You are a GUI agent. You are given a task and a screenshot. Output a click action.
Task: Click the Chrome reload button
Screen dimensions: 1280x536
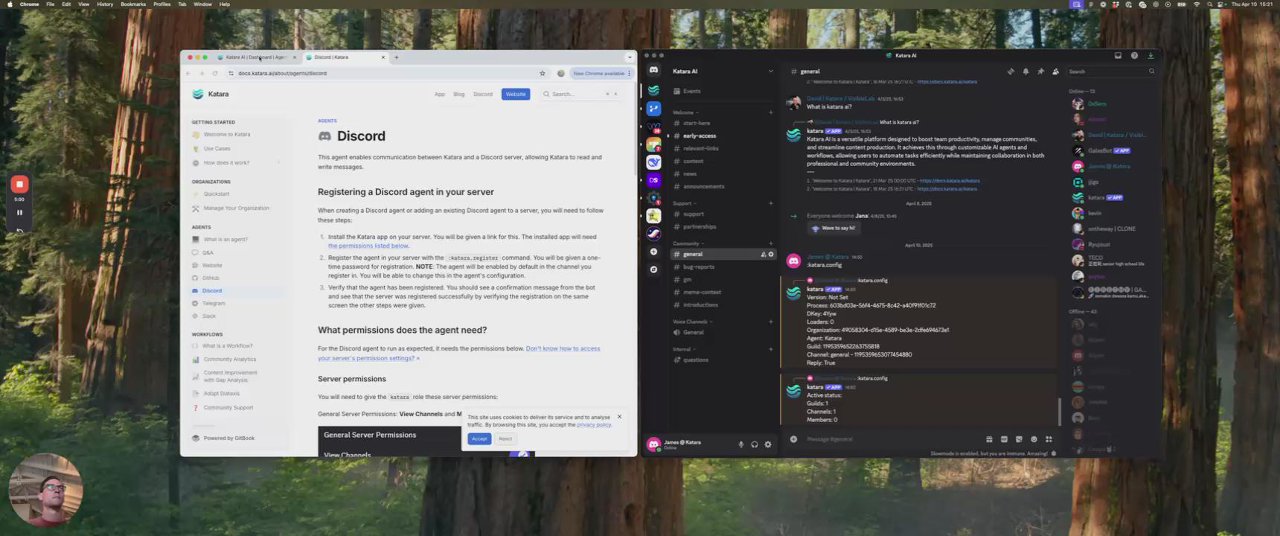214,73
